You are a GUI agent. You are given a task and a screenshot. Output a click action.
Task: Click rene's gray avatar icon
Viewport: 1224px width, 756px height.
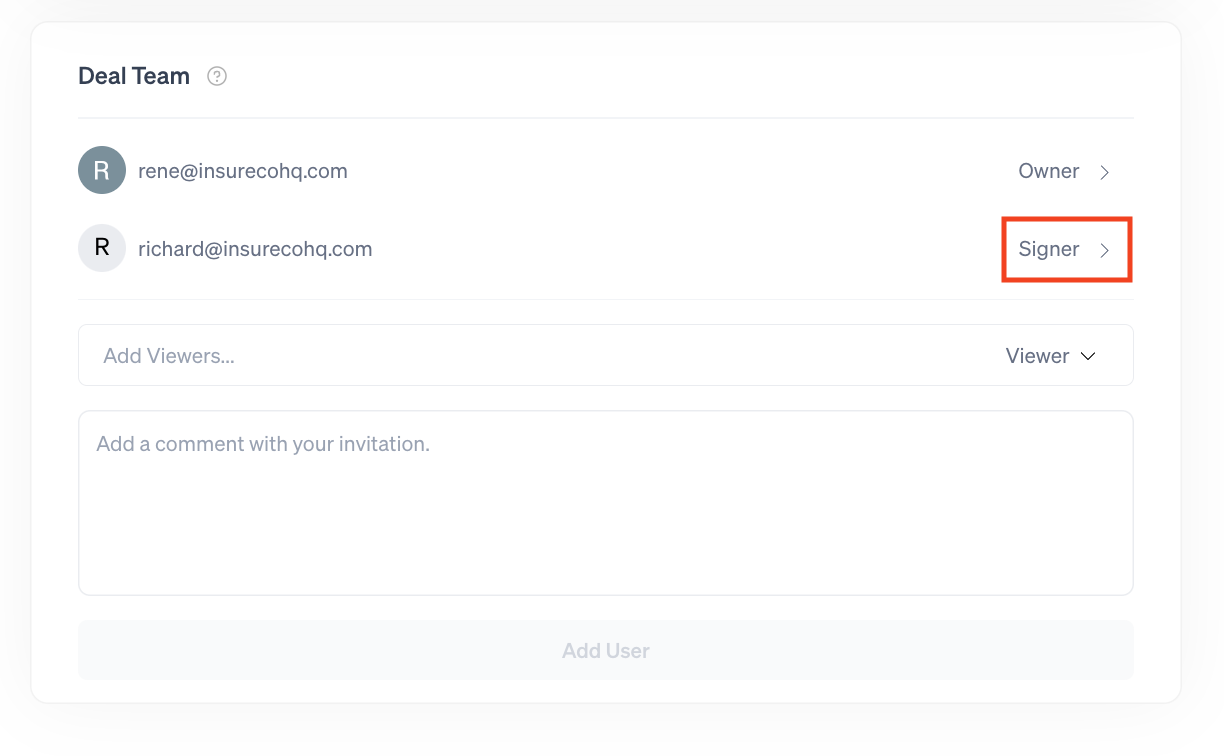pos(102,171)
